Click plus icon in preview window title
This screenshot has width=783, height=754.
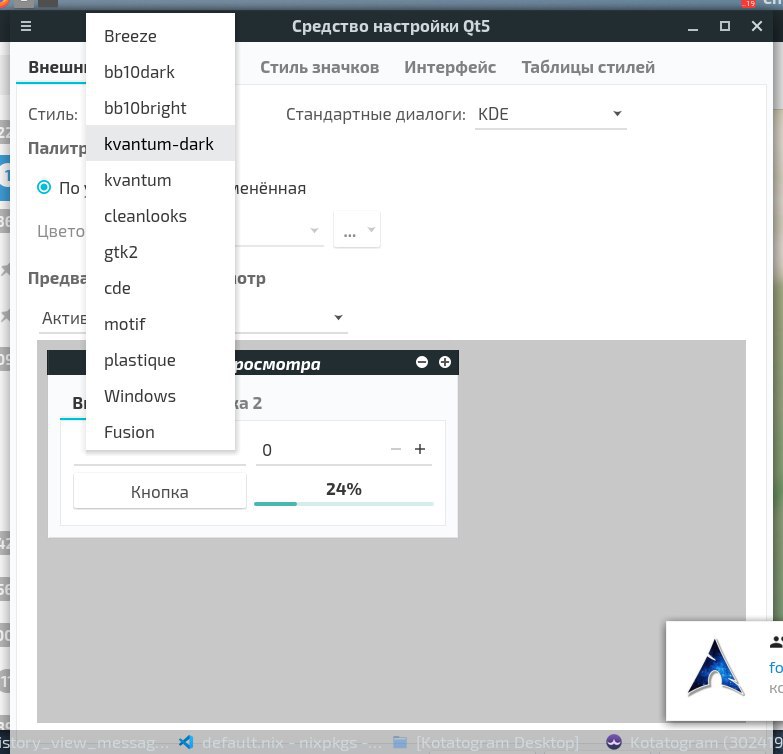click(x=444, y=362)
